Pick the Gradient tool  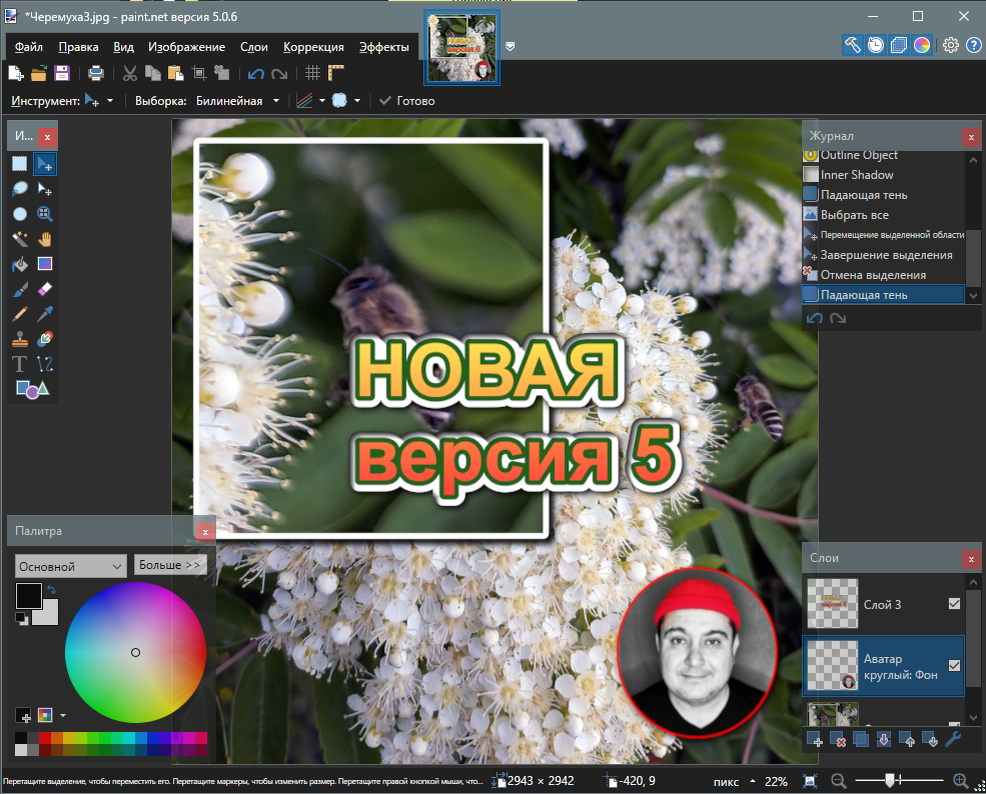[44, 264]
